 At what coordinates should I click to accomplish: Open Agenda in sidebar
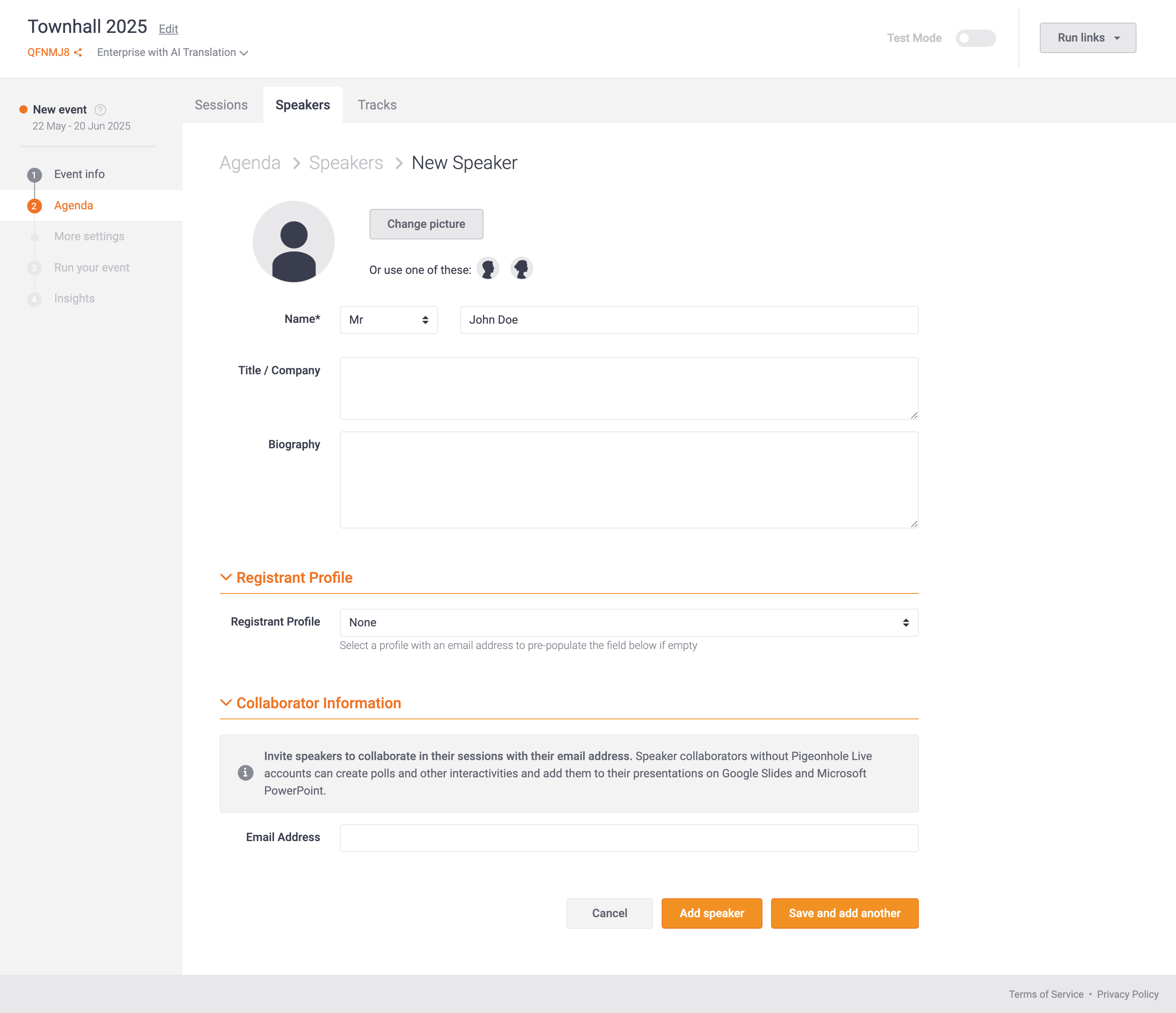[74, 205]
